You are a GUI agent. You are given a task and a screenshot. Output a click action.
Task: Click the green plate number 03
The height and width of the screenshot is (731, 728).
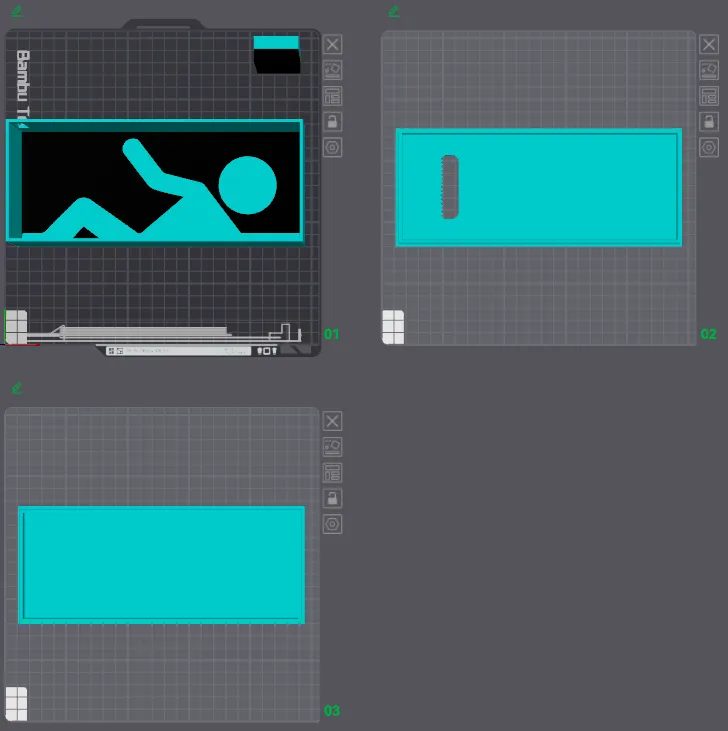click(331, 711)
